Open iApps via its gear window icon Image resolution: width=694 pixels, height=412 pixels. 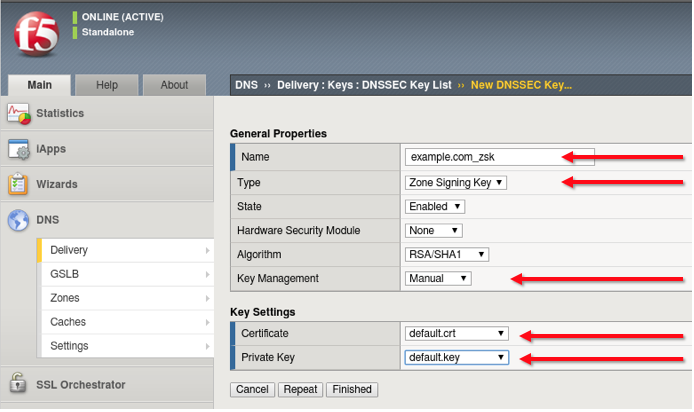click(x=19, y=149)
